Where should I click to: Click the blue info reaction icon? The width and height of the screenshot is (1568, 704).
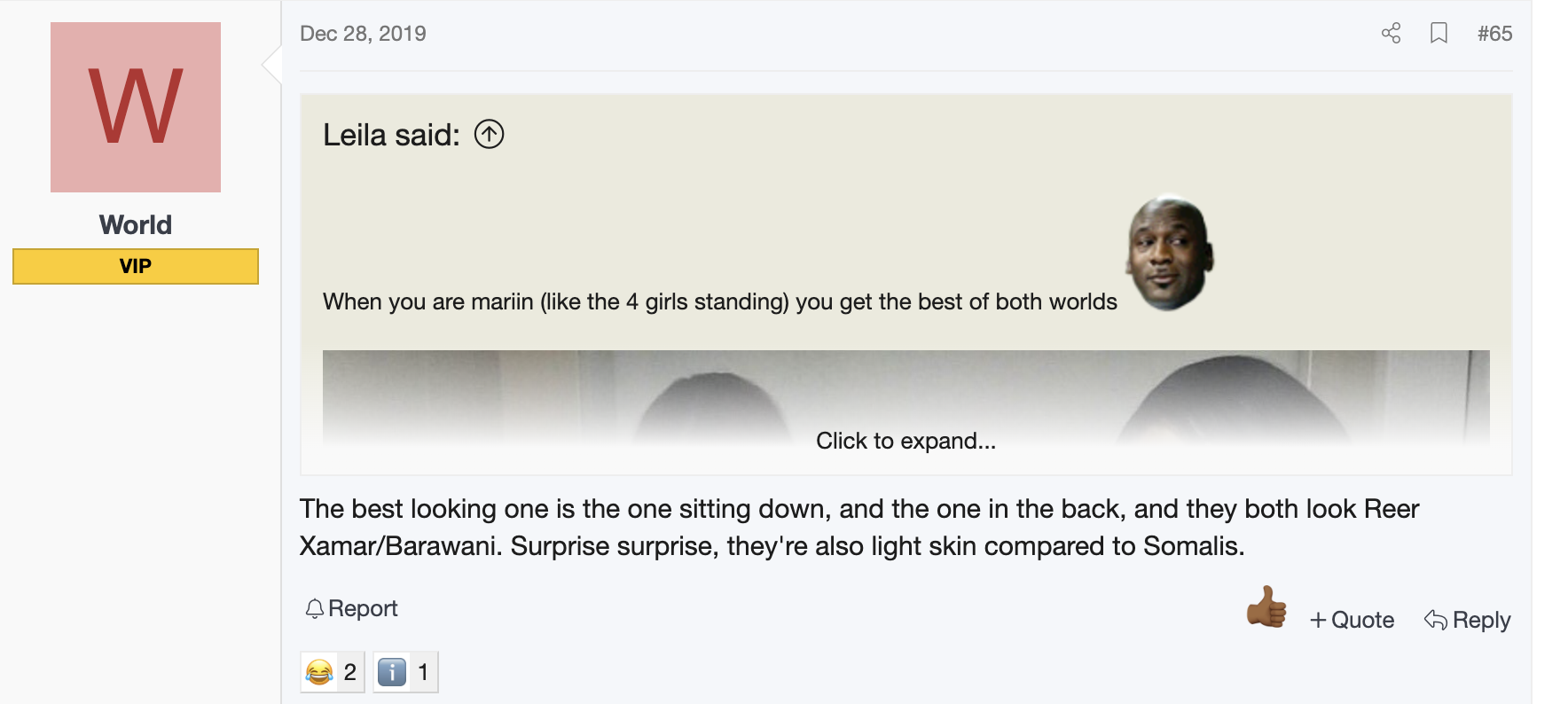[392, 672]
